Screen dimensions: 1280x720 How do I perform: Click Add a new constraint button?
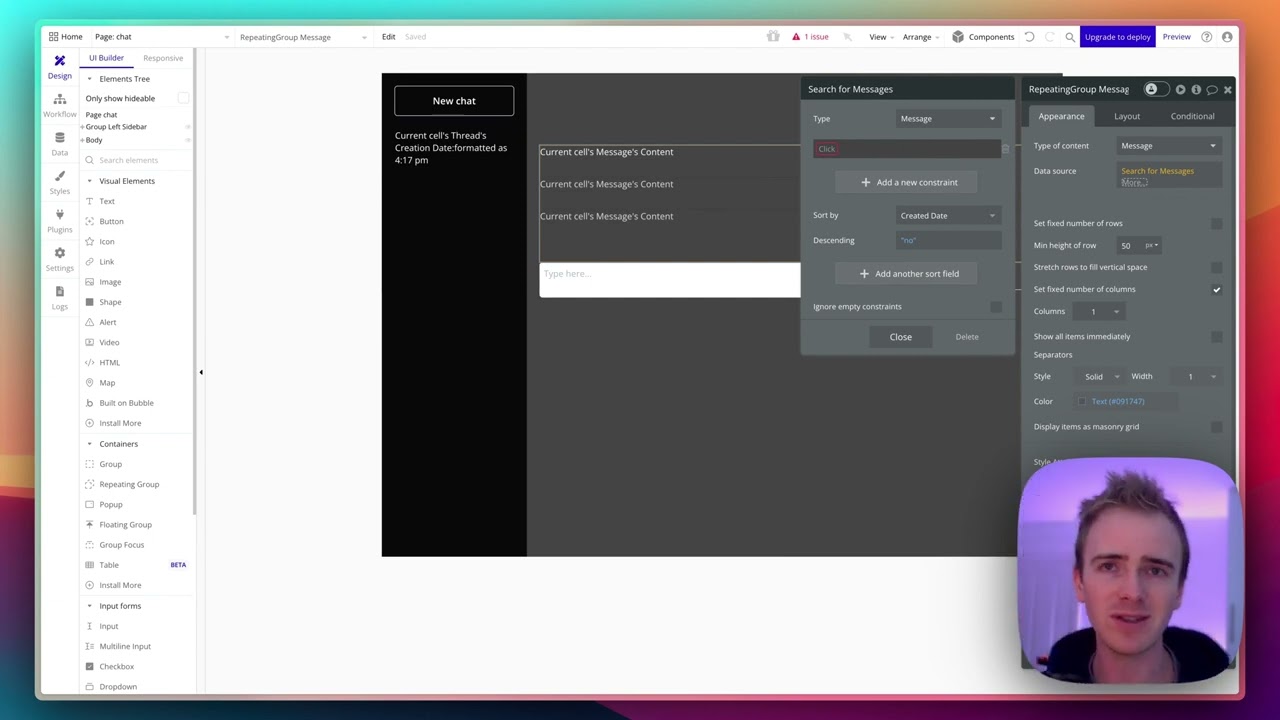(x=908, y=182)
